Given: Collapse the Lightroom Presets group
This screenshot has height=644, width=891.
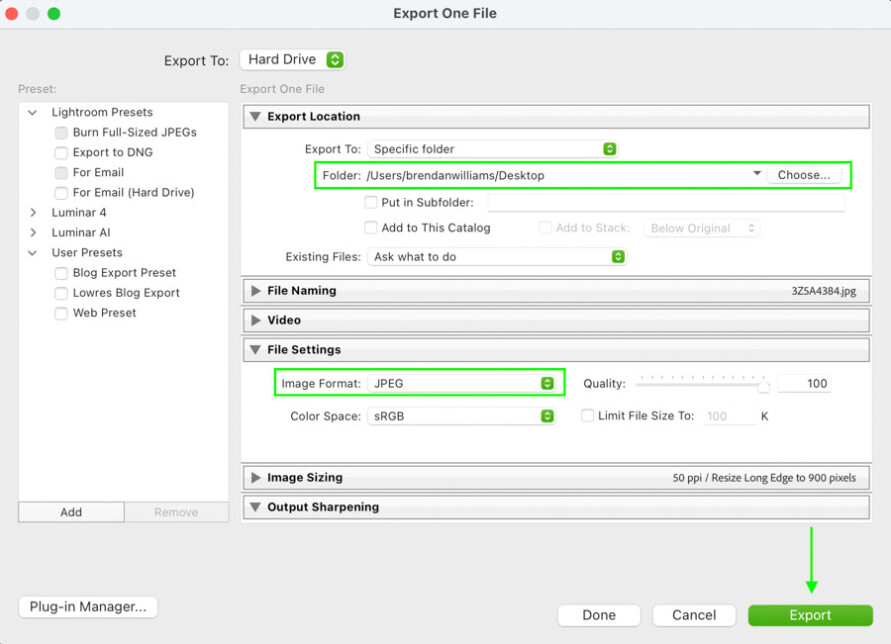Looking at the screenshot, I should 33,113.
